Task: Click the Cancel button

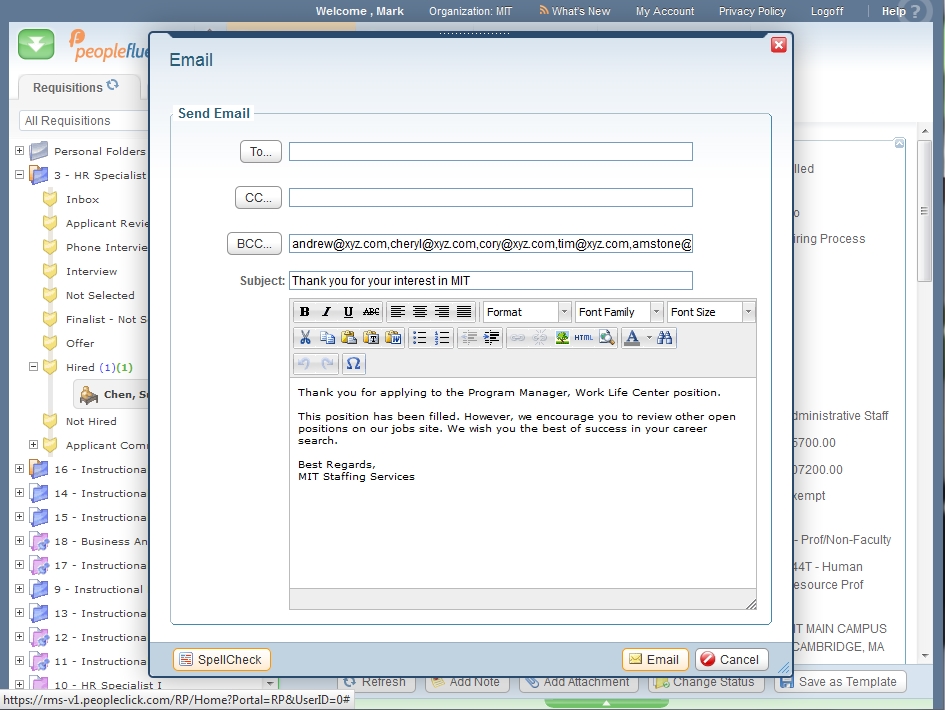Action: [731, 659]
